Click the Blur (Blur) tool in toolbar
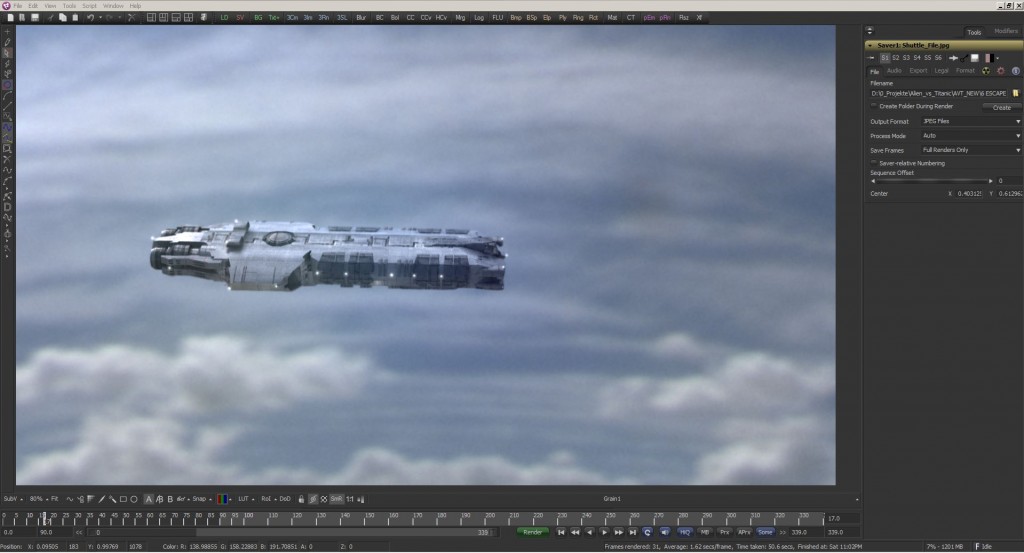 coord(361,18)
